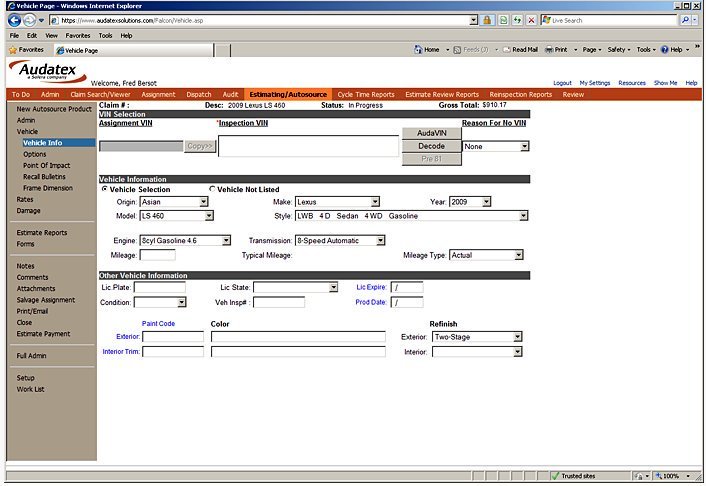The image size is (706, 486).
Task: Open the address bar history dropdown arrow
Action: point(473,20)
